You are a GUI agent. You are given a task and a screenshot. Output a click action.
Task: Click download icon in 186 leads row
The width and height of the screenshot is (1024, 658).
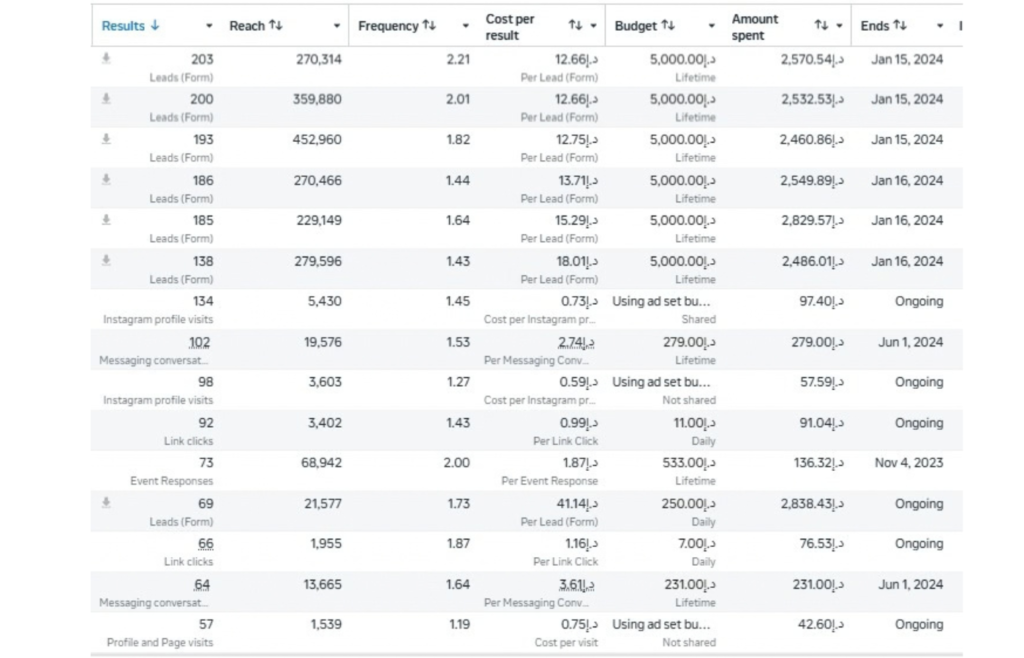(x=106, y=180)
